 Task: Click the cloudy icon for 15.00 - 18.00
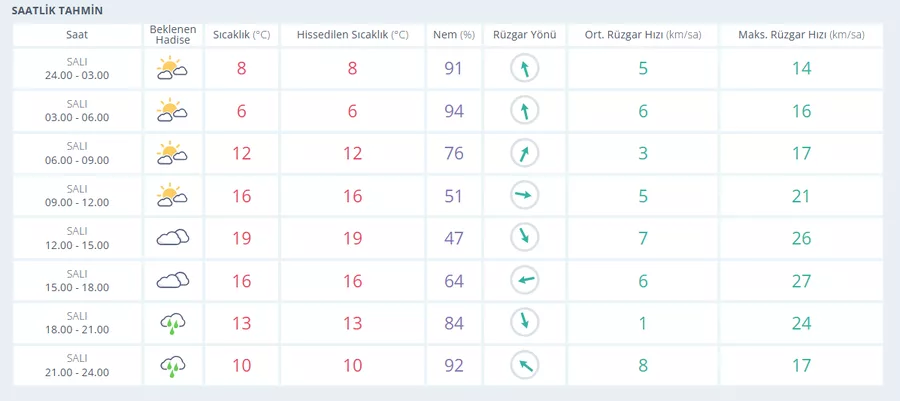click(173, 280)
